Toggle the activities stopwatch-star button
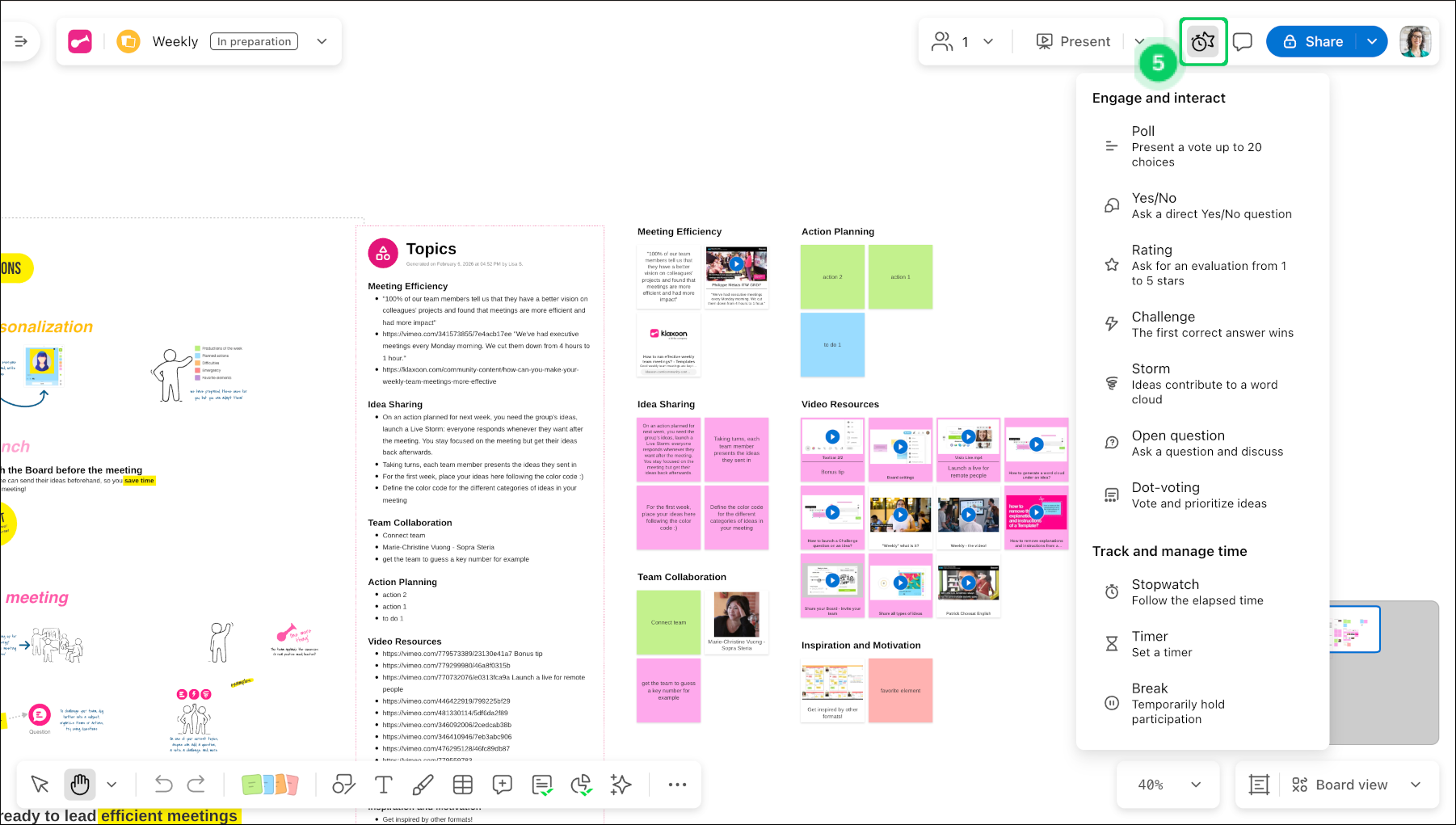Viewport: 1456px width, 825px height. click(1203, 41)
